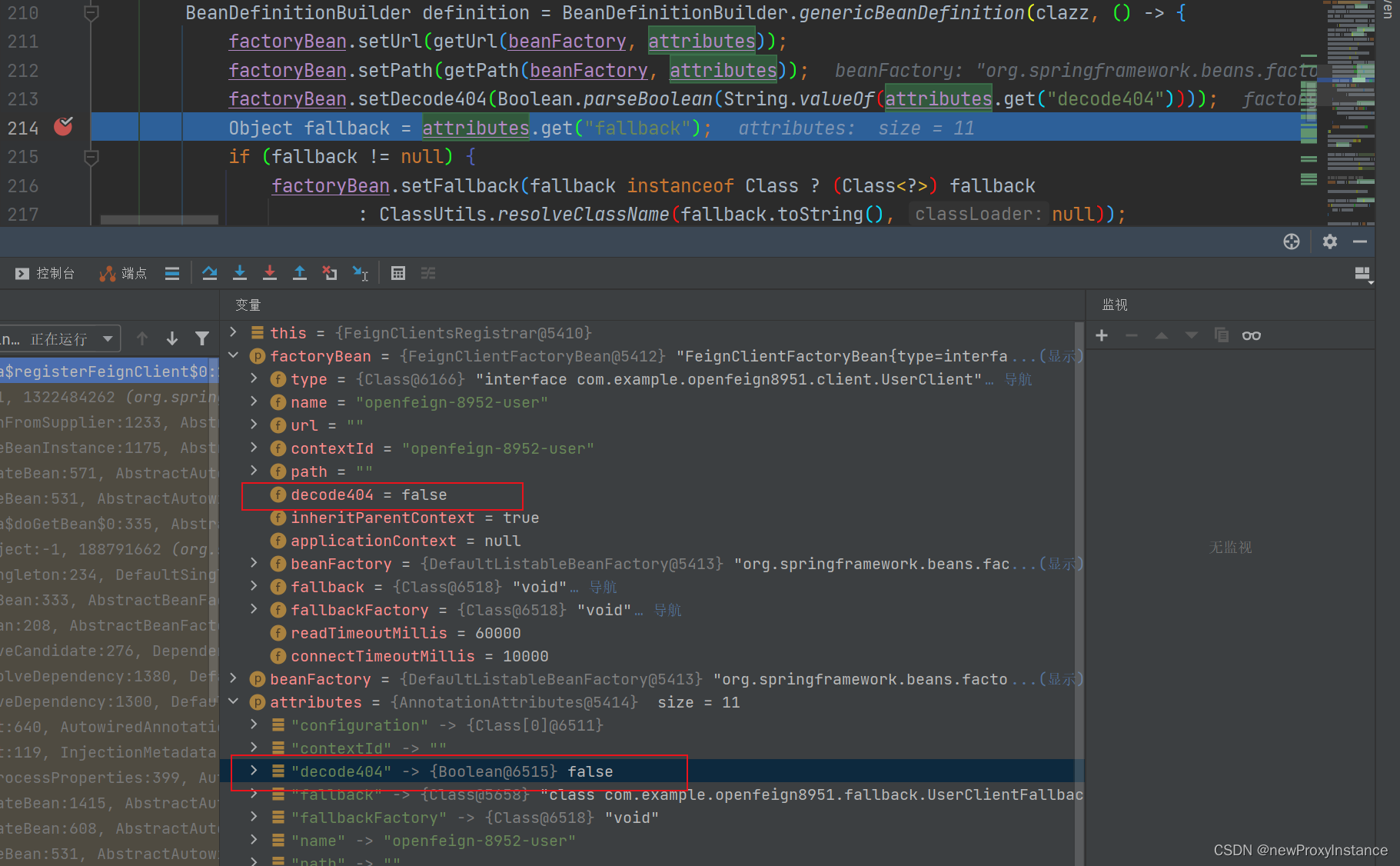Collapse the factoryBean variable node
The image size is (1400, 866).
[x=234, y=355]
